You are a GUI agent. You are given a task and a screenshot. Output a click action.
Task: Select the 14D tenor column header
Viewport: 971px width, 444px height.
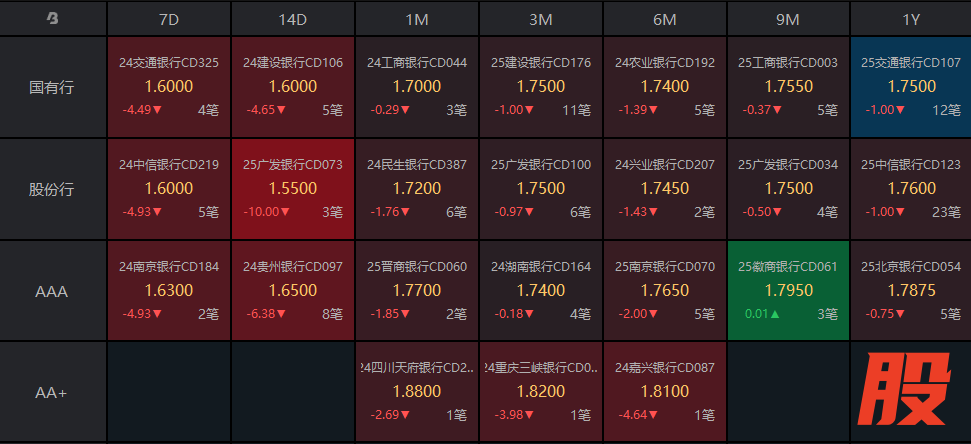tap(293, 19)
